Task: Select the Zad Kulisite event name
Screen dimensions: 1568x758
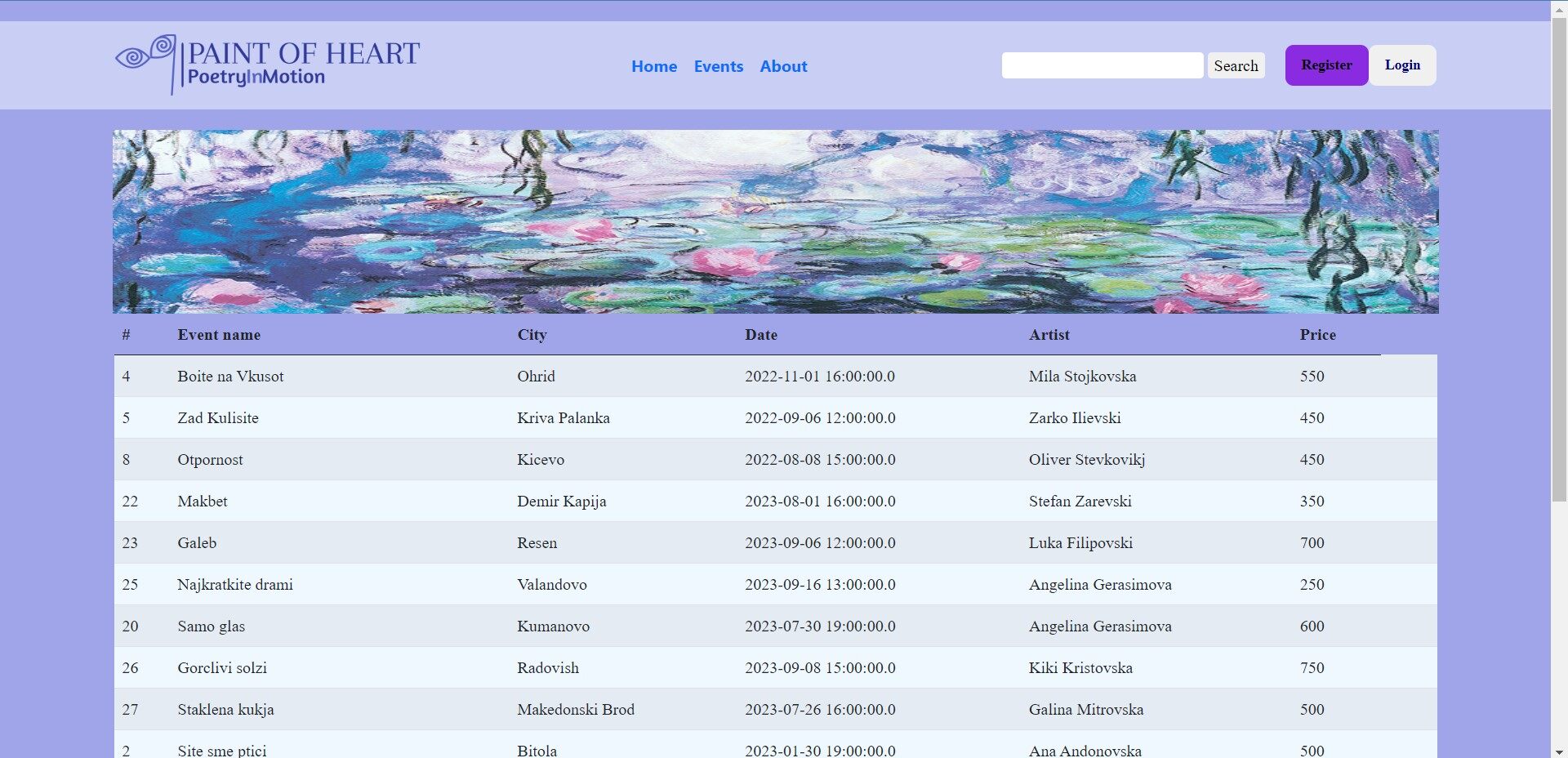Action: [x=218, y=418]
